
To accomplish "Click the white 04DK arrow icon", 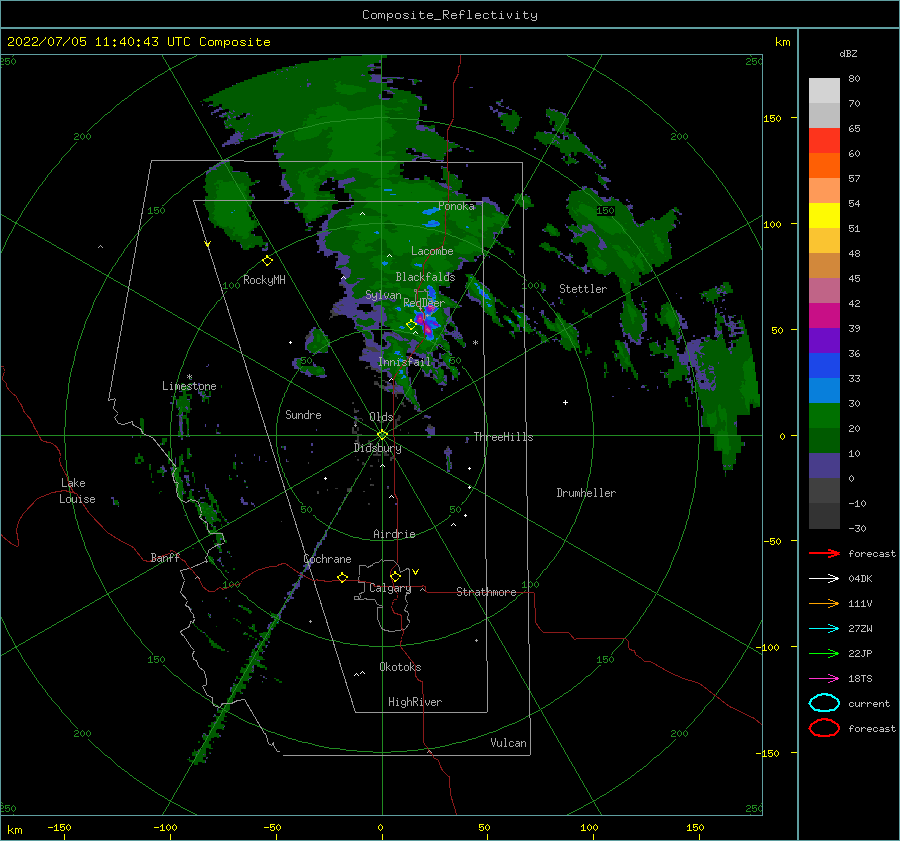I will [x=824, y=578].
